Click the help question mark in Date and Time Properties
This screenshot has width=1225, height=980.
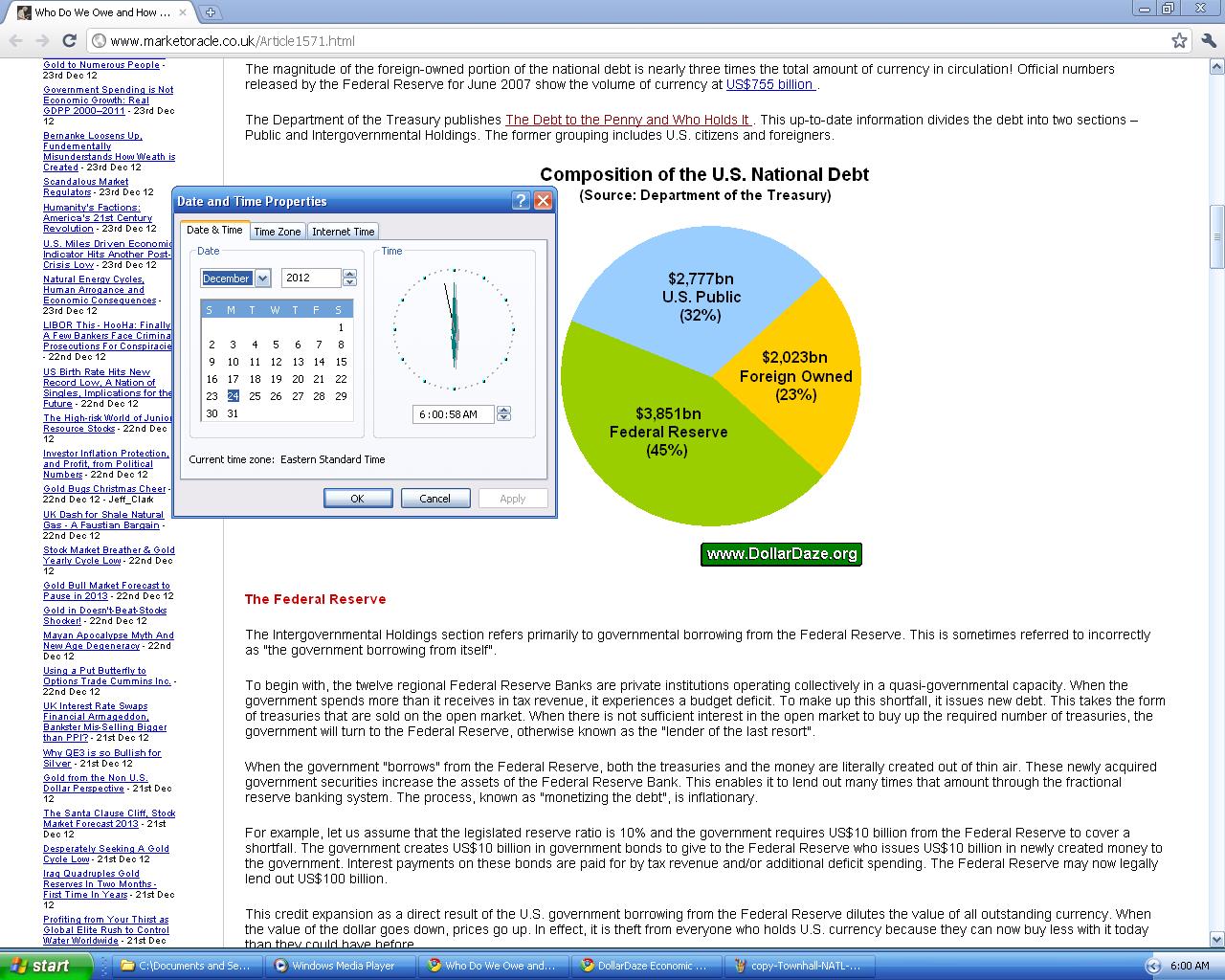[x=521, y=200]
